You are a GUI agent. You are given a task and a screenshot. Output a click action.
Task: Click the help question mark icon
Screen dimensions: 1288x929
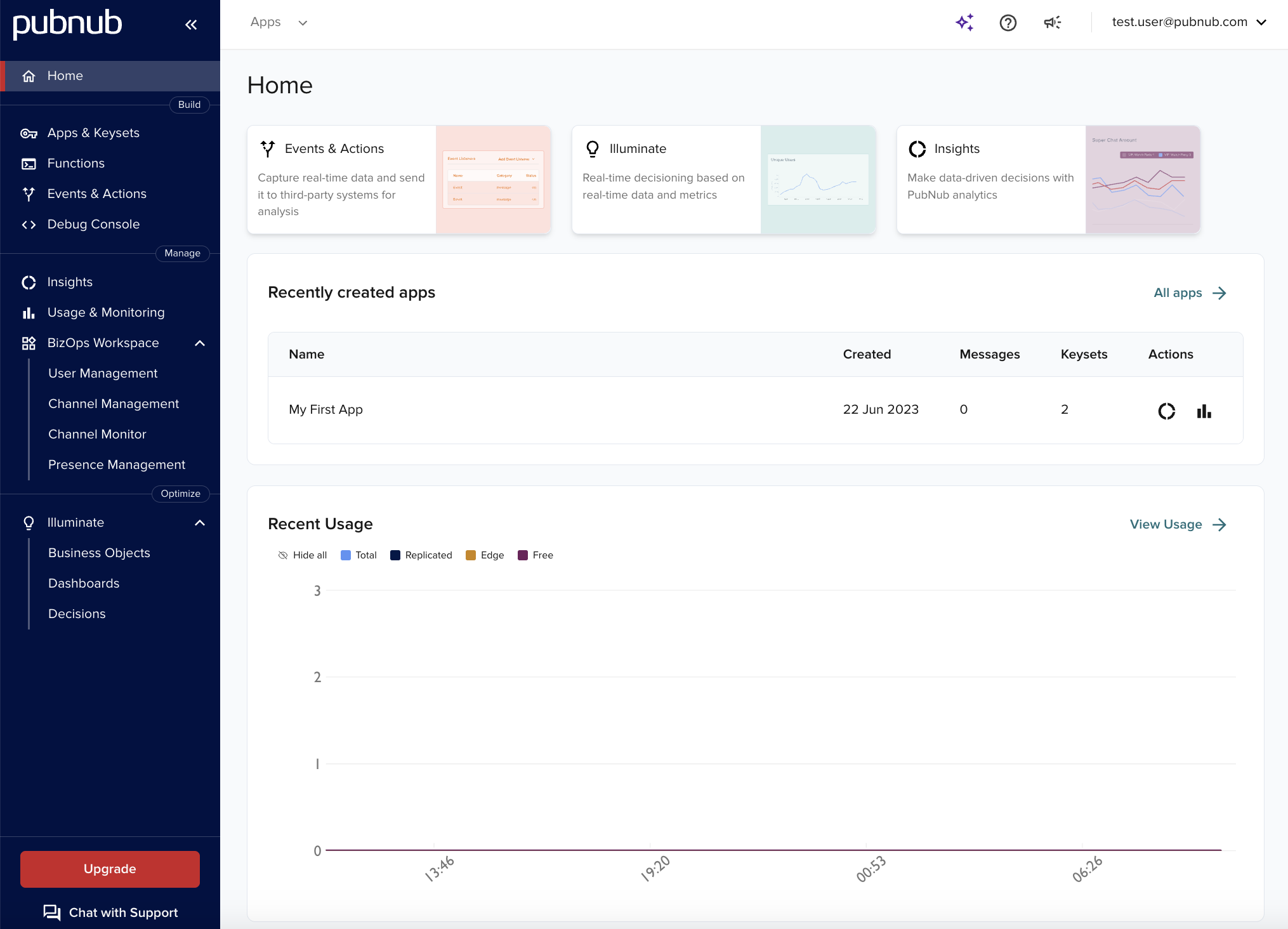(1008, 23)
